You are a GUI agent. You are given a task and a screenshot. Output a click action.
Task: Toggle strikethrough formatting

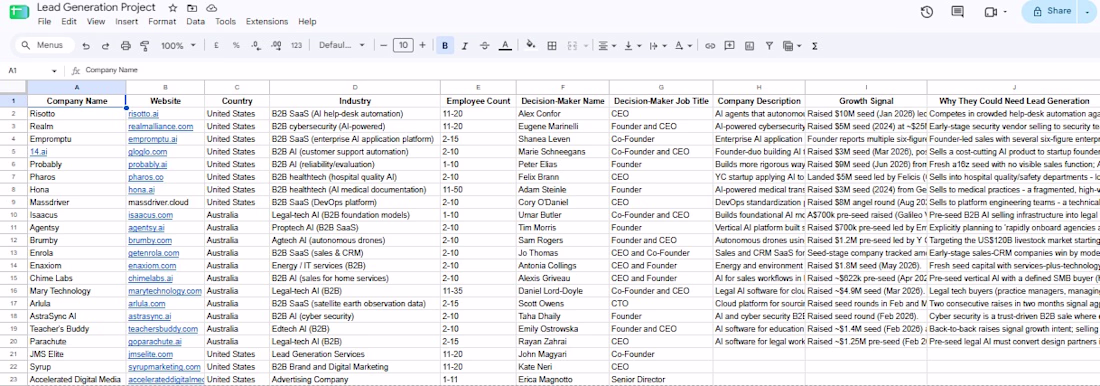click(484, 46)
